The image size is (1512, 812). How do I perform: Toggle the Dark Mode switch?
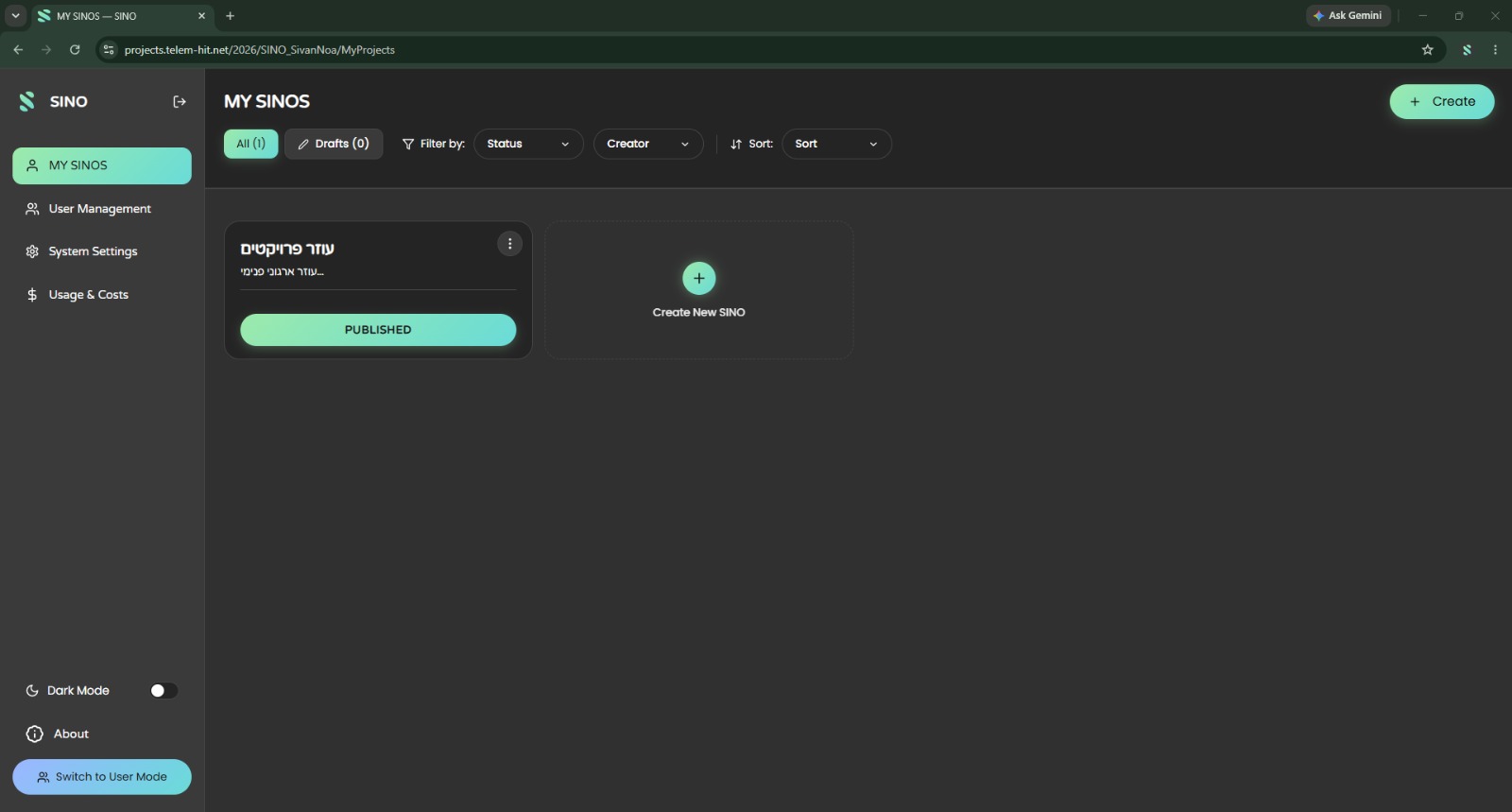tap(163, 691)
